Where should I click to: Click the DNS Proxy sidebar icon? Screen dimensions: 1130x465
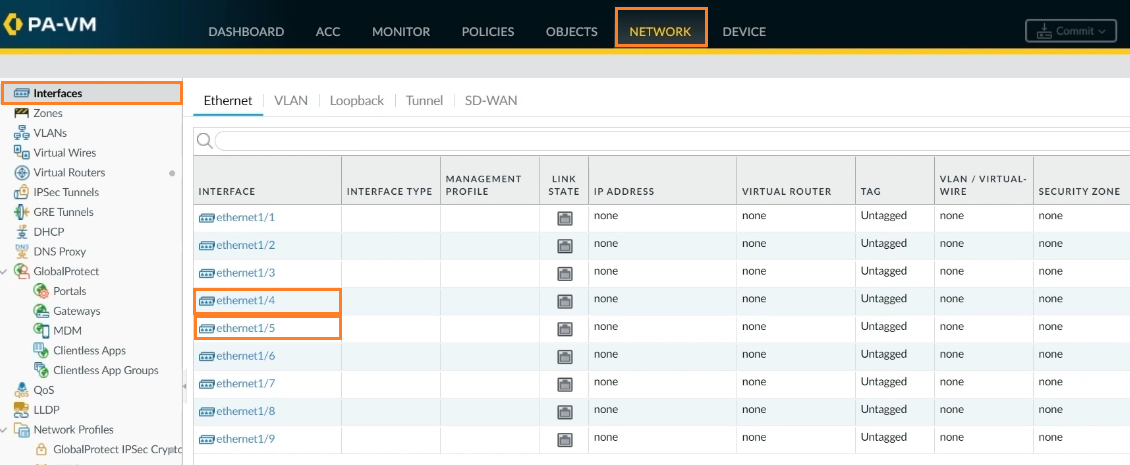[22, 252]
